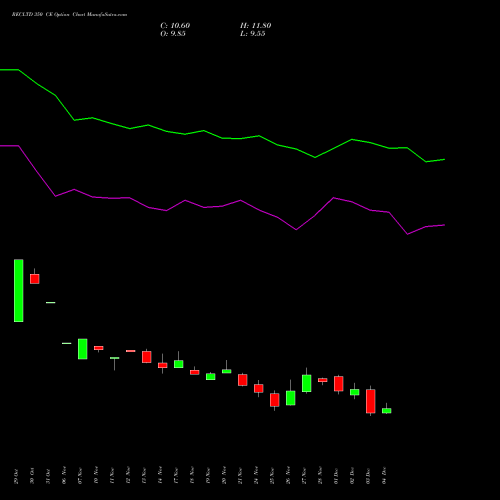Click the 11 Nov date label

(x=112, y=475)
